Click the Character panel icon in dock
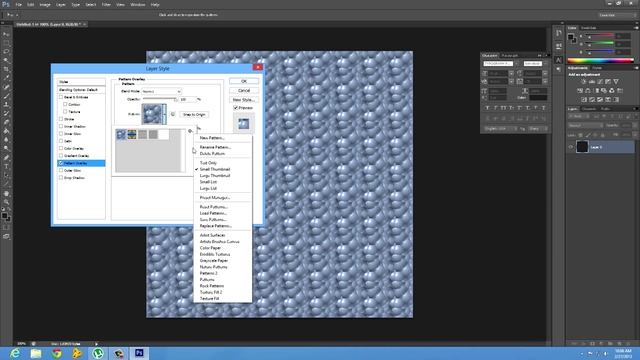Viewport: 640px width, 360px height. click(558, 60)
